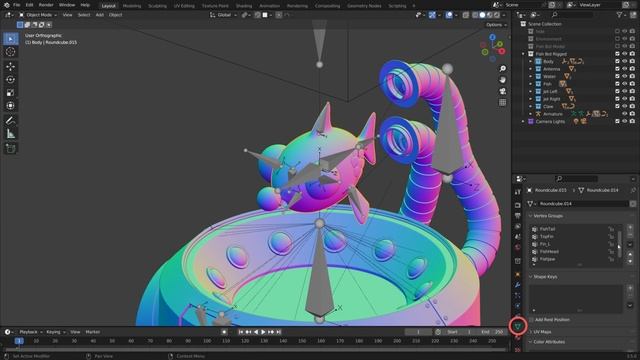Collapse the Fish Bot Rigged collection
This screenshot has width=640, height=360.
[523, 54]
